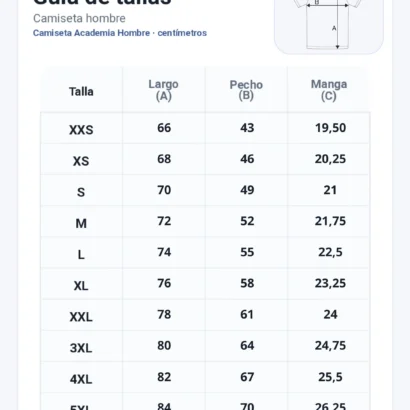Open the t-shirt measurement diagram thumbnail
This screenshot has width=410, height=410.
click(329, 26)
